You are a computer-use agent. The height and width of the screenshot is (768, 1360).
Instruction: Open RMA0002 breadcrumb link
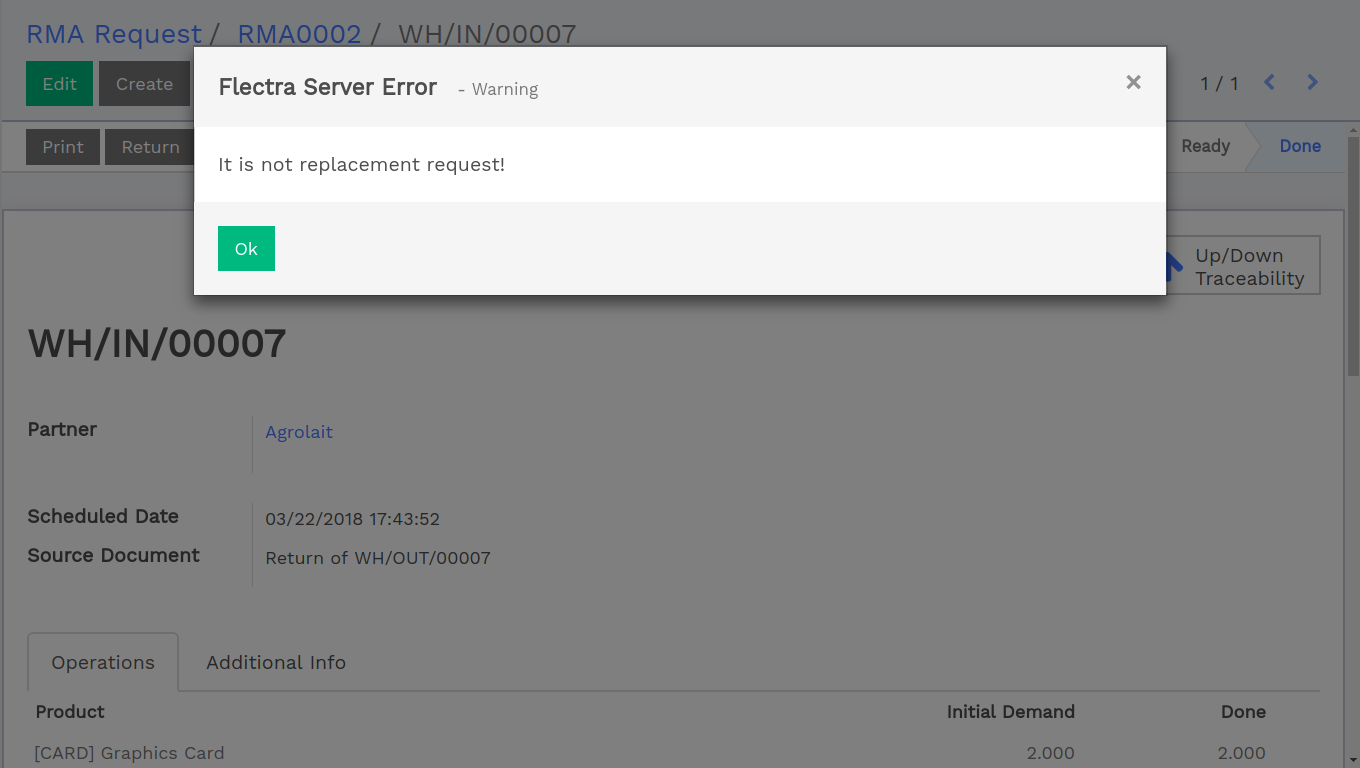299,34
